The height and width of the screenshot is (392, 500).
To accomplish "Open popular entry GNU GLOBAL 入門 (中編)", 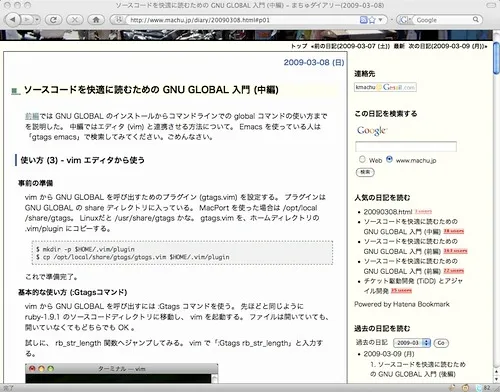I will (x=410, y=227).
